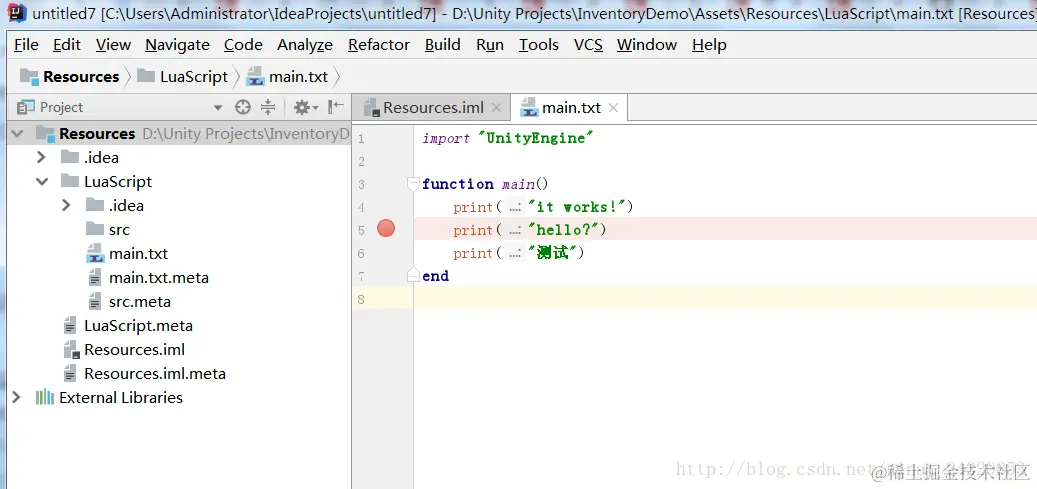
Task: Collapse the Resources root node
Action: tap(17, 134)
